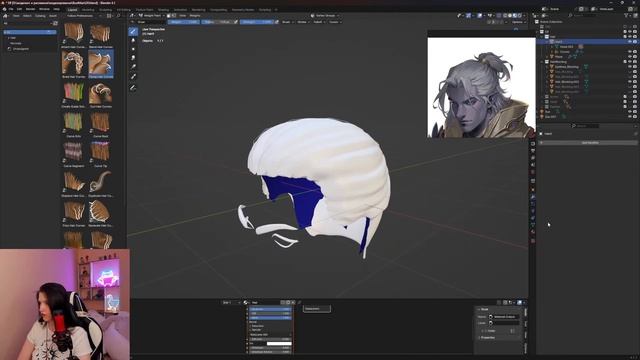This screenshot has width=640, height=360.
Task: Add a new workspace with plus tab
Action: pos(276,9)
